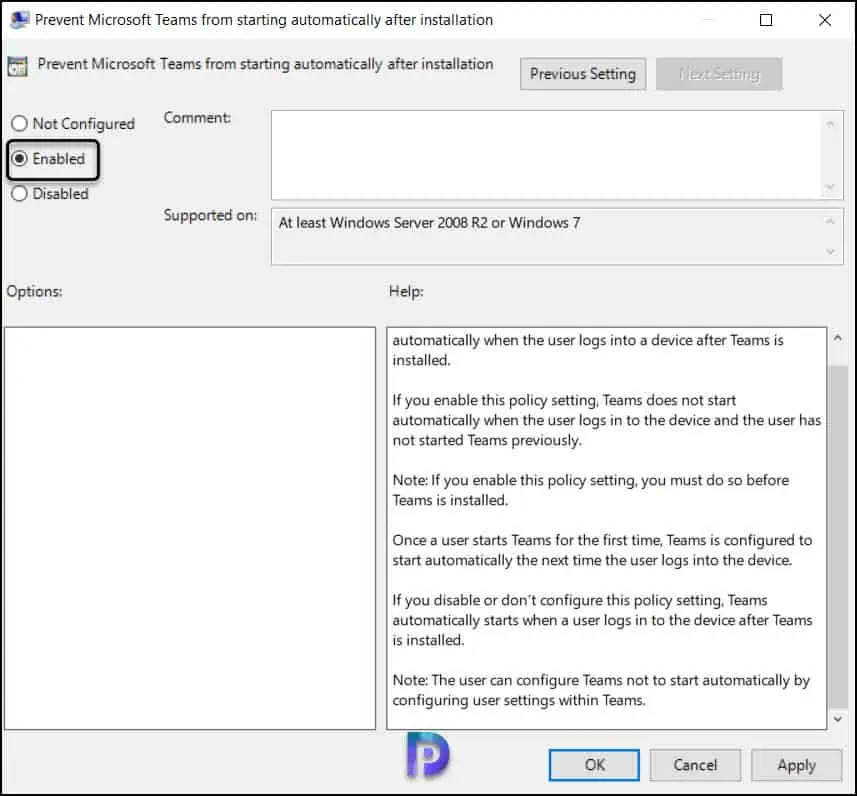The width and height of the screenshot is (857, 796).
Task: Select the Enabled radio button
Action: click(20, 159)
